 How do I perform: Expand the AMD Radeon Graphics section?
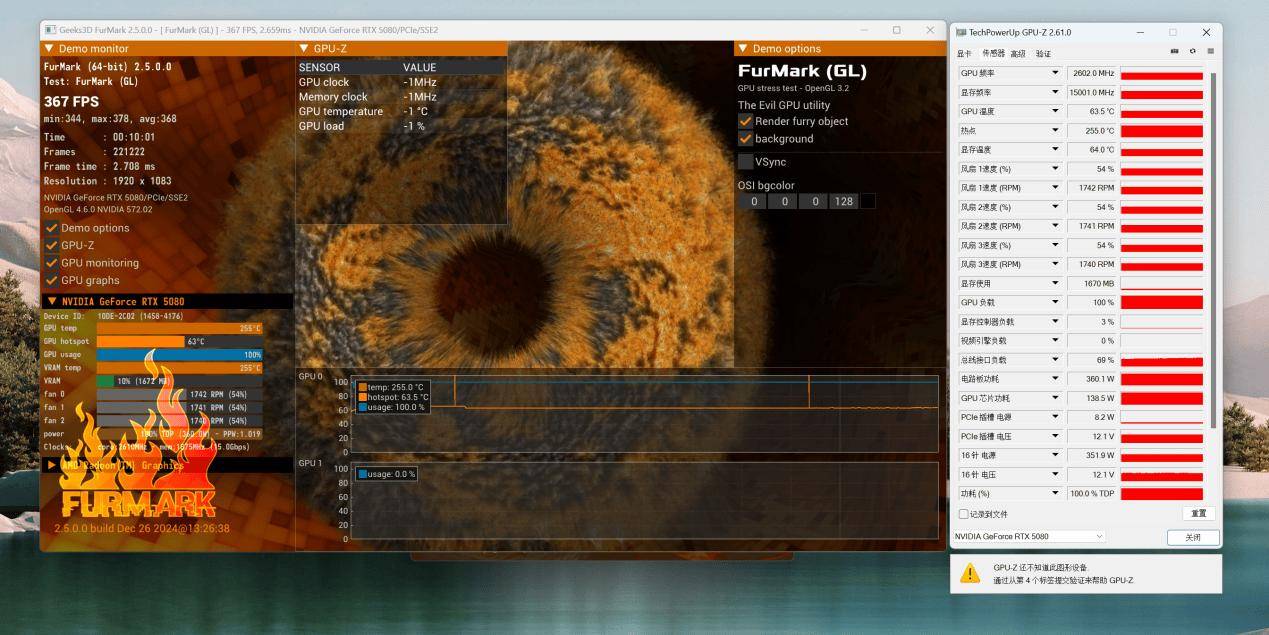point(51,465)
